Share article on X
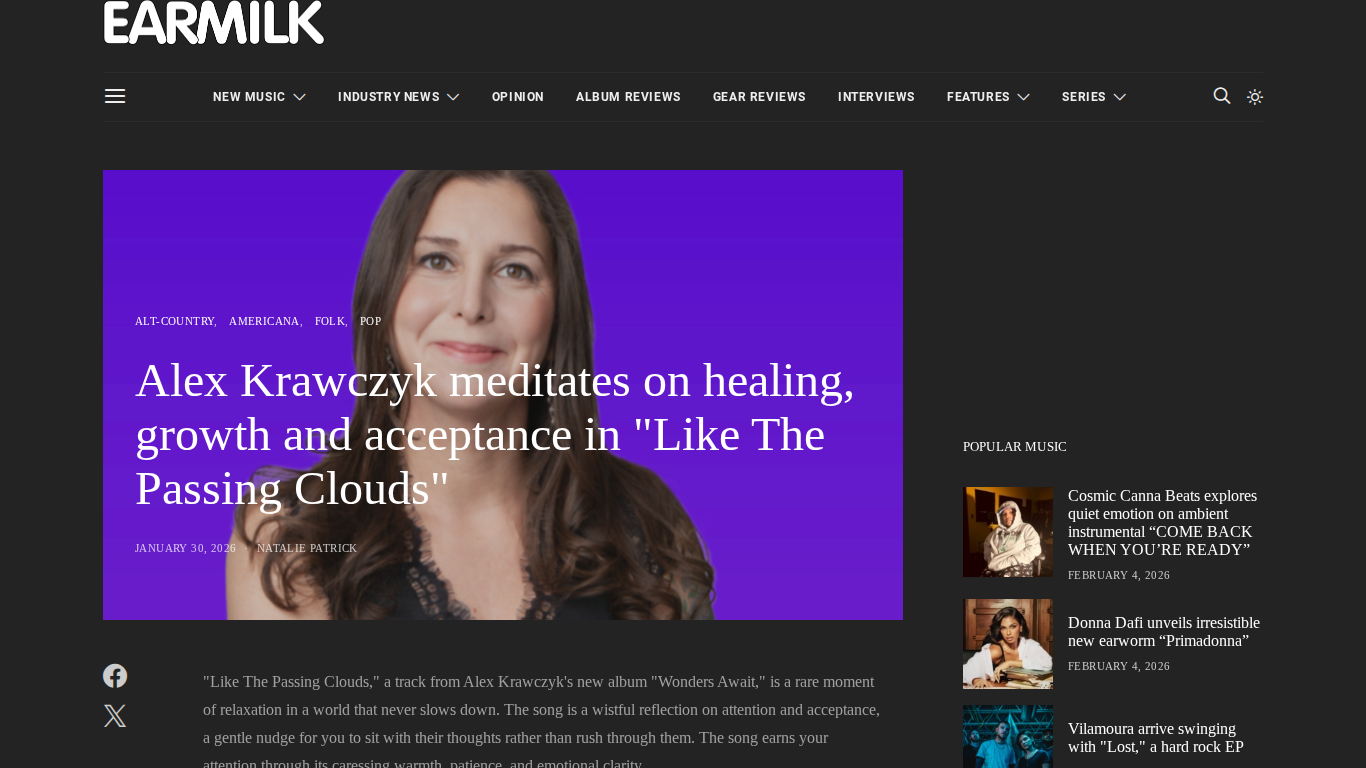Viewport: 1366px width, 768px height. point(115,716)
